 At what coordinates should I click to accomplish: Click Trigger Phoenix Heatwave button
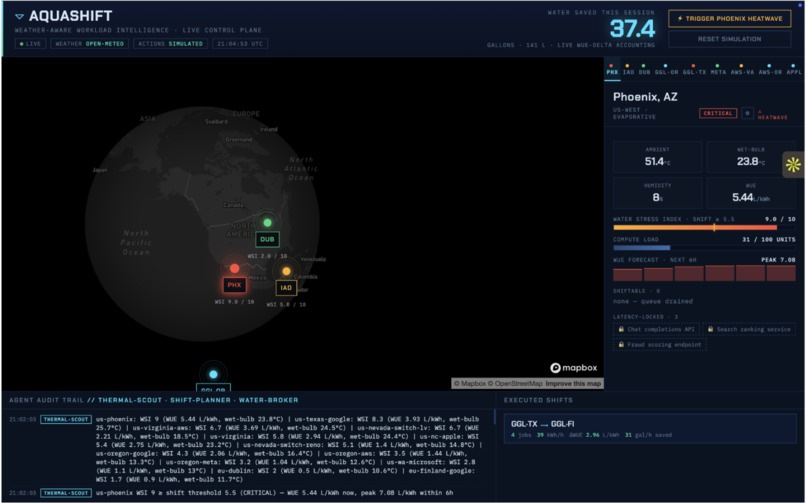[x=729, y=18]
